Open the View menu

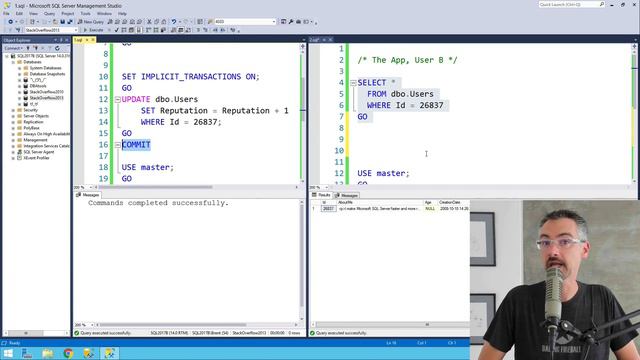33,13
